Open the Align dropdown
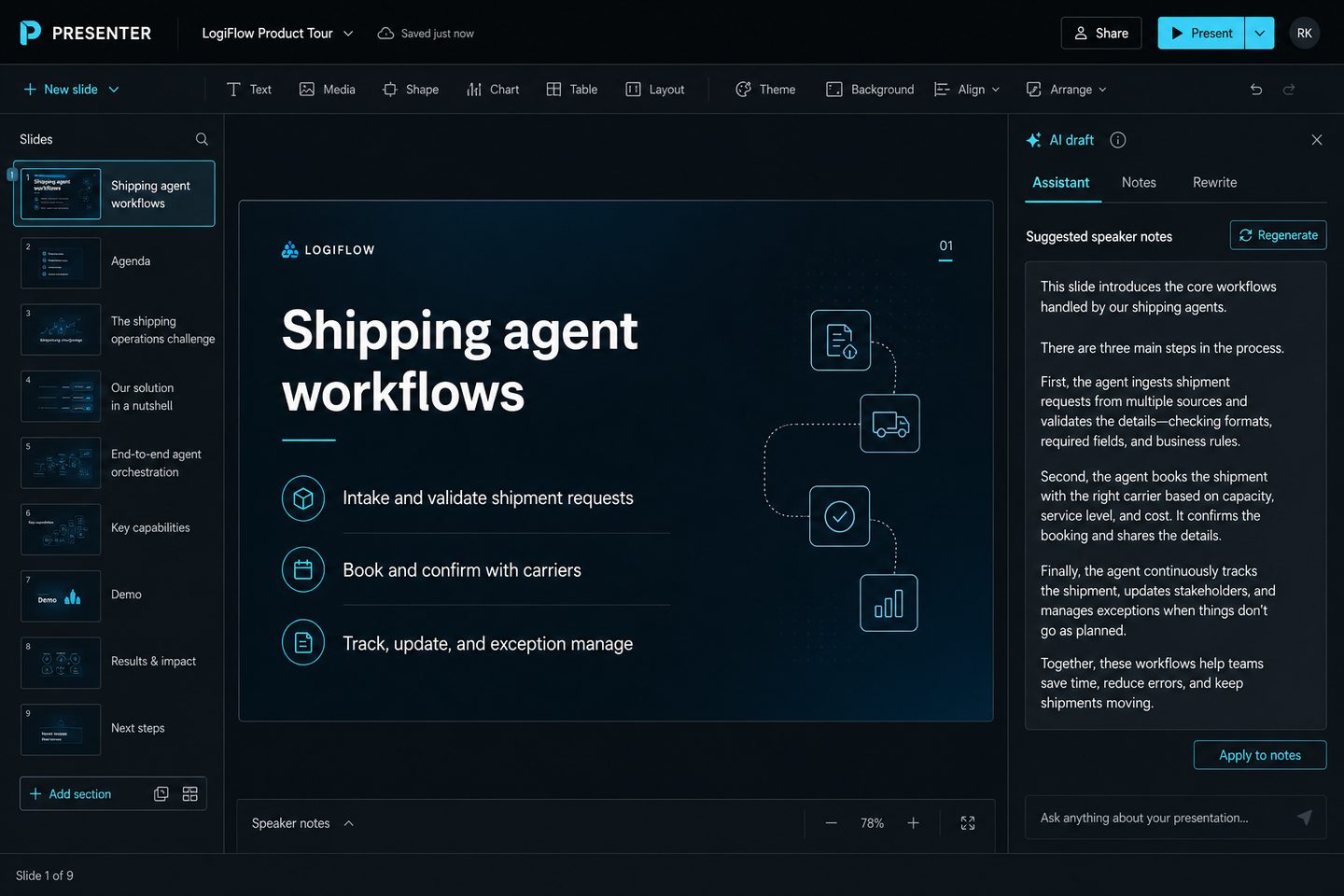Viewport: 1344px width, 896px height. [x=967, y=90]
